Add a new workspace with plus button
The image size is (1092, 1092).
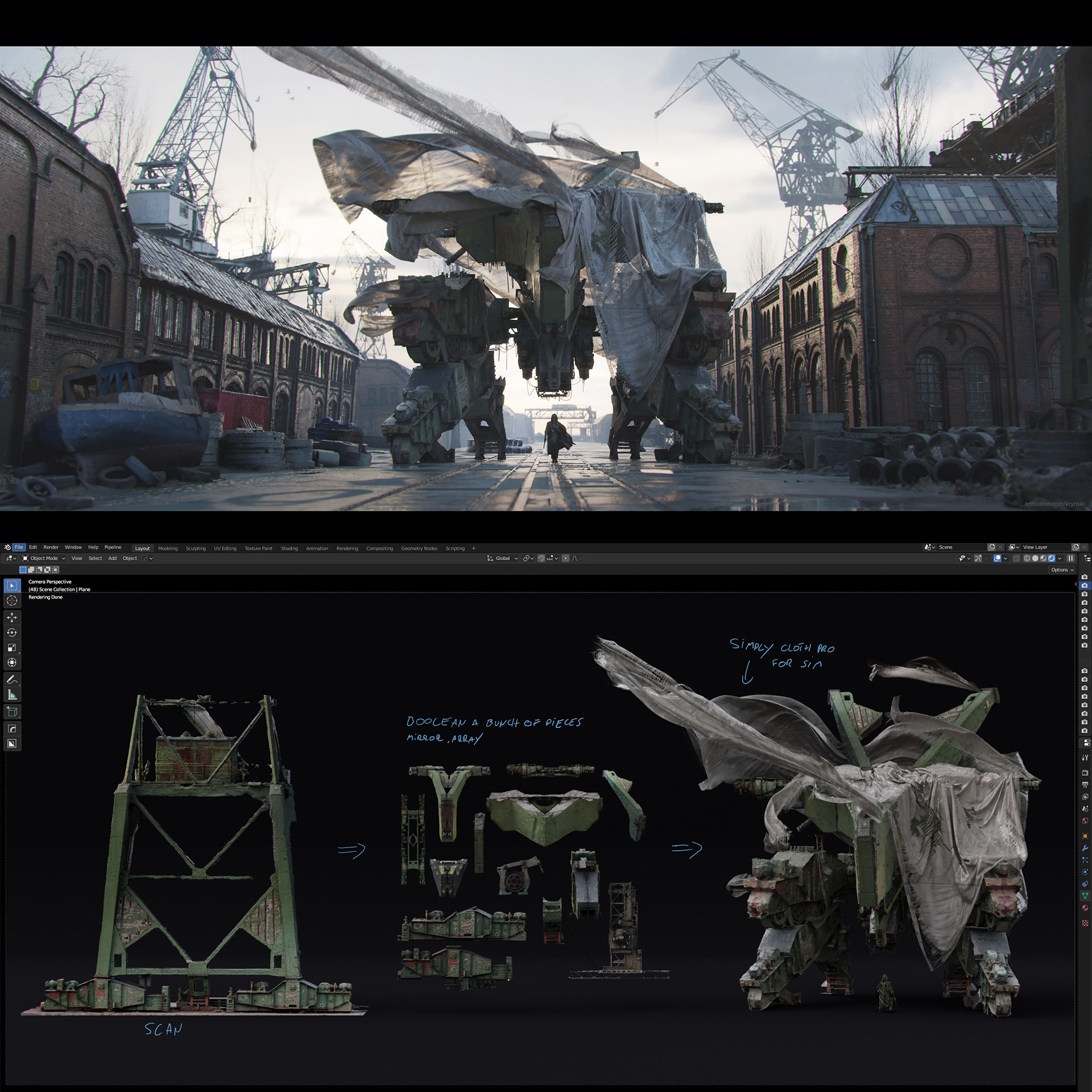click(x=474, y=548)
